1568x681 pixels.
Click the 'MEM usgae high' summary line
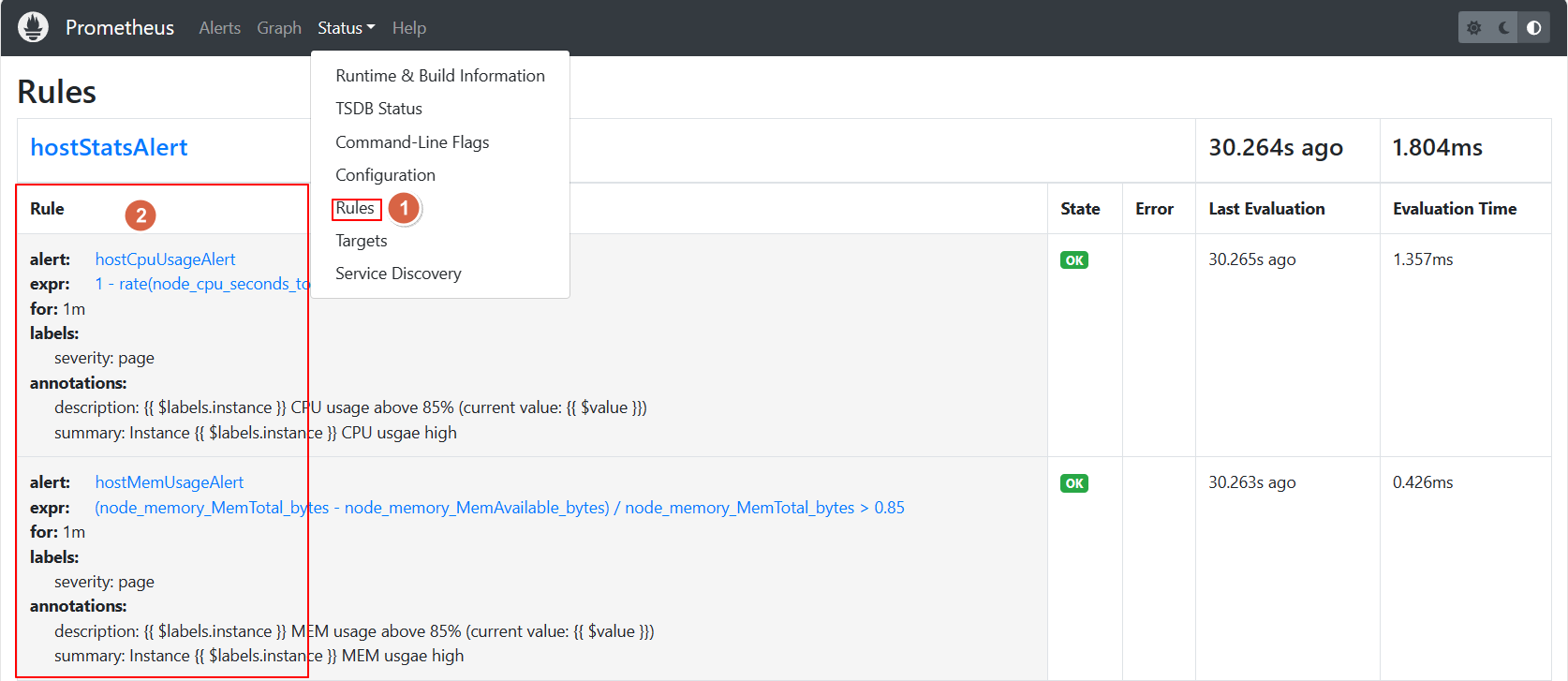(x=259, y=656)
